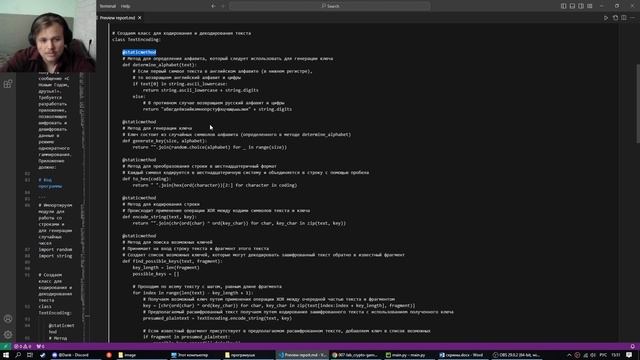Click the minimap in the left editor
The width and height of the screenshot is (640, 360).
[x=83, y=208]
